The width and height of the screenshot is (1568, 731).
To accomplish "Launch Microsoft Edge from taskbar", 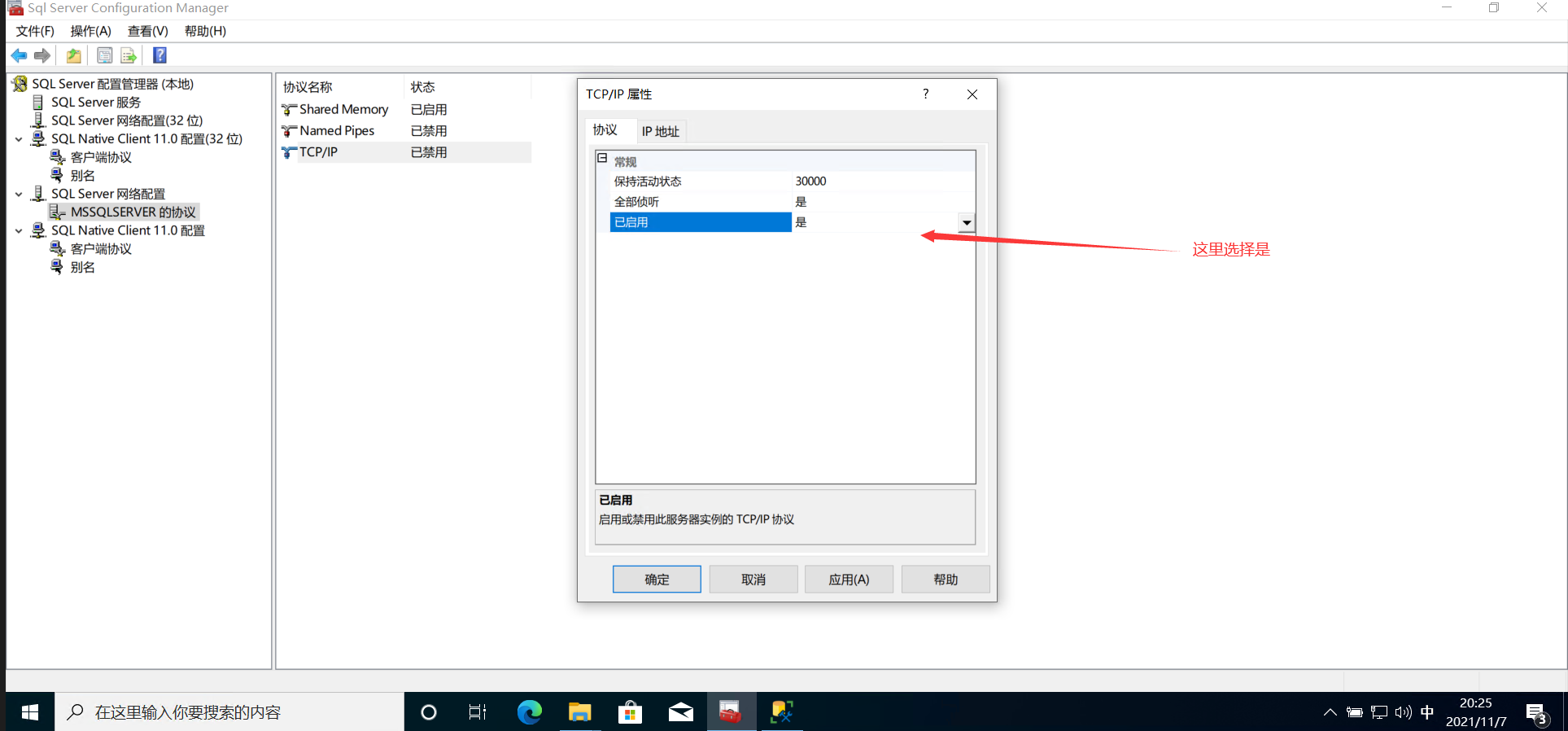I will [x=530, y=712].
